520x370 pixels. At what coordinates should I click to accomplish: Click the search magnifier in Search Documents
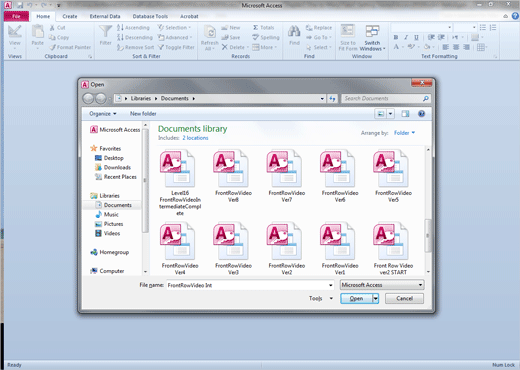pyautogui.click(x=425, y=99)
